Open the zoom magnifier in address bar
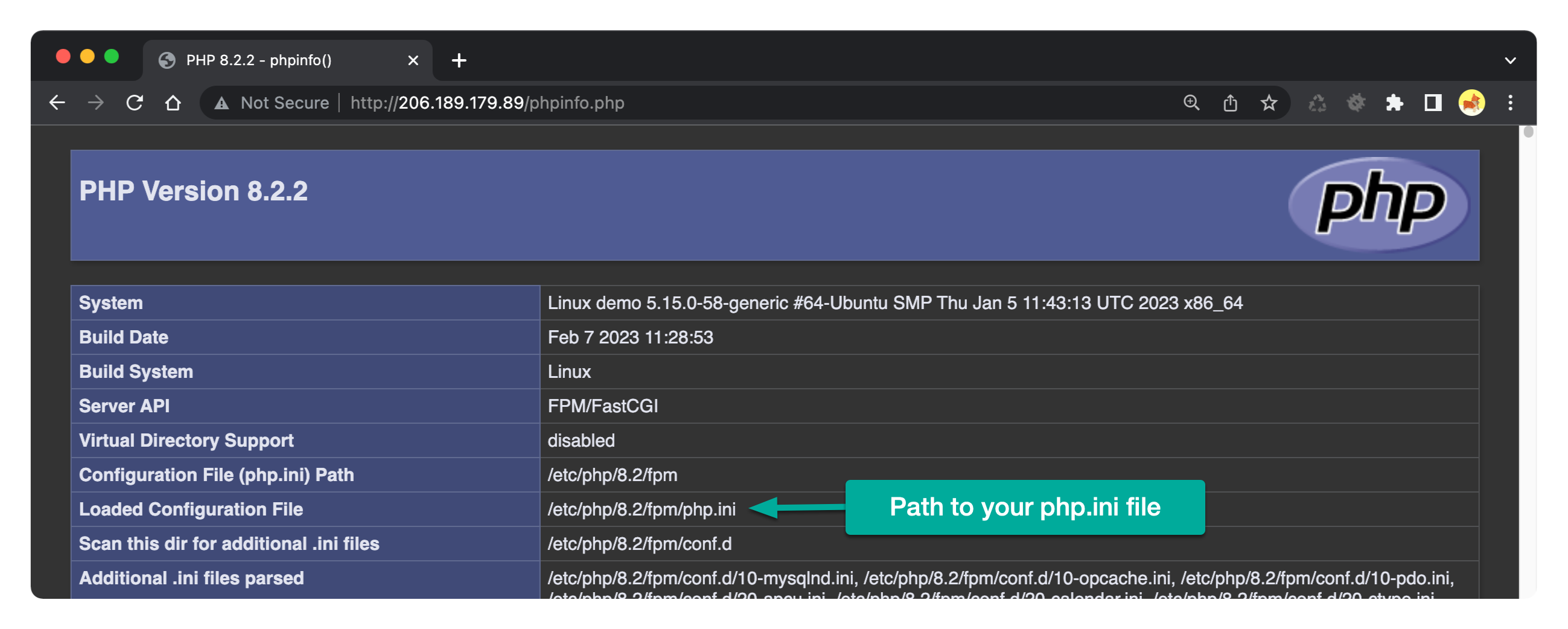 pyautogui.click(x=1191, y=103)
